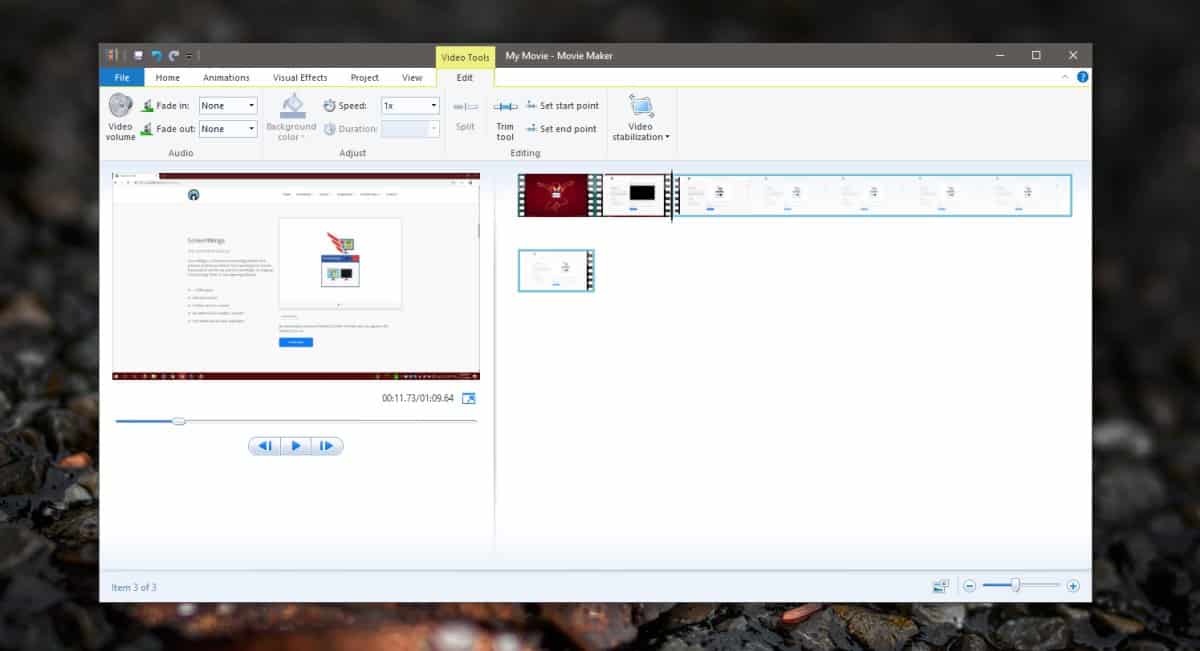The height and width of the screenshot is (651, 1200).
Task: Toggle full screen preview icon
Action: (x=468, y=398)
